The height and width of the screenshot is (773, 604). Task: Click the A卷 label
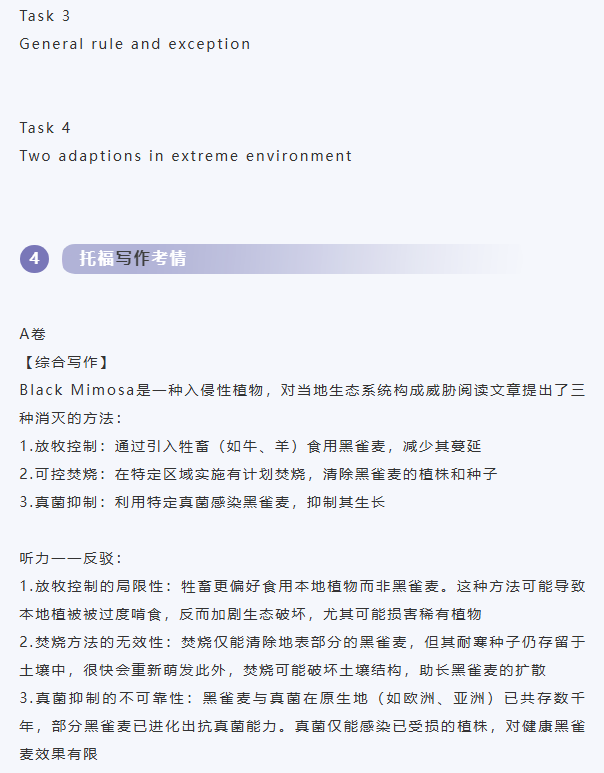coord(33,334)
